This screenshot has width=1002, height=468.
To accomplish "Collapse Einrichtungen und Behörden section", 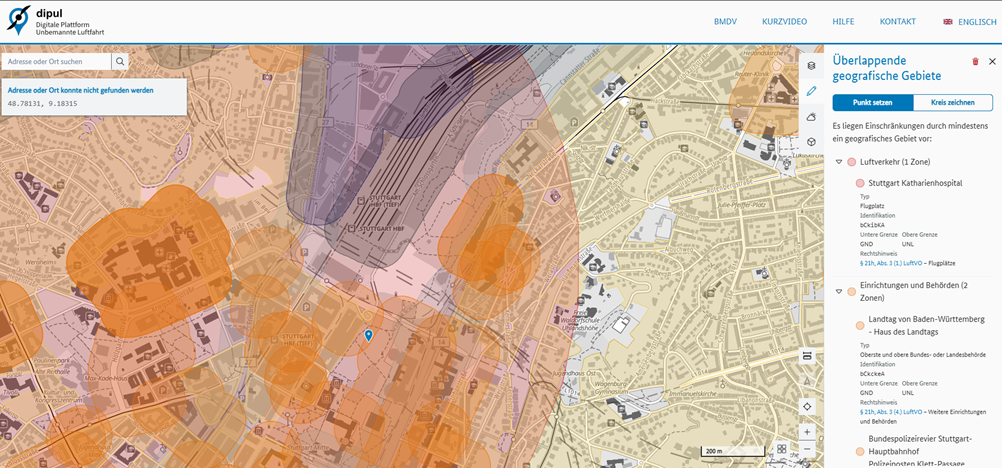I will tap(839, 292).
